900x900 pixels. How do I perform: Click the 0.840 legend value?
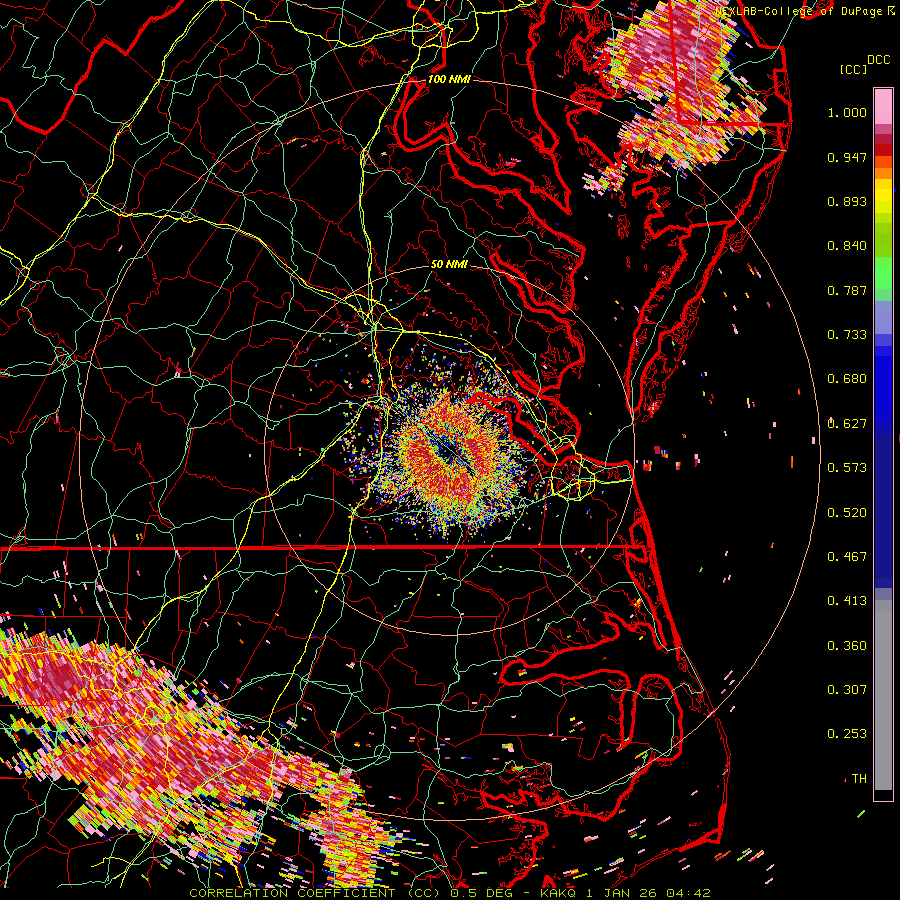click(x=847, y=246)
